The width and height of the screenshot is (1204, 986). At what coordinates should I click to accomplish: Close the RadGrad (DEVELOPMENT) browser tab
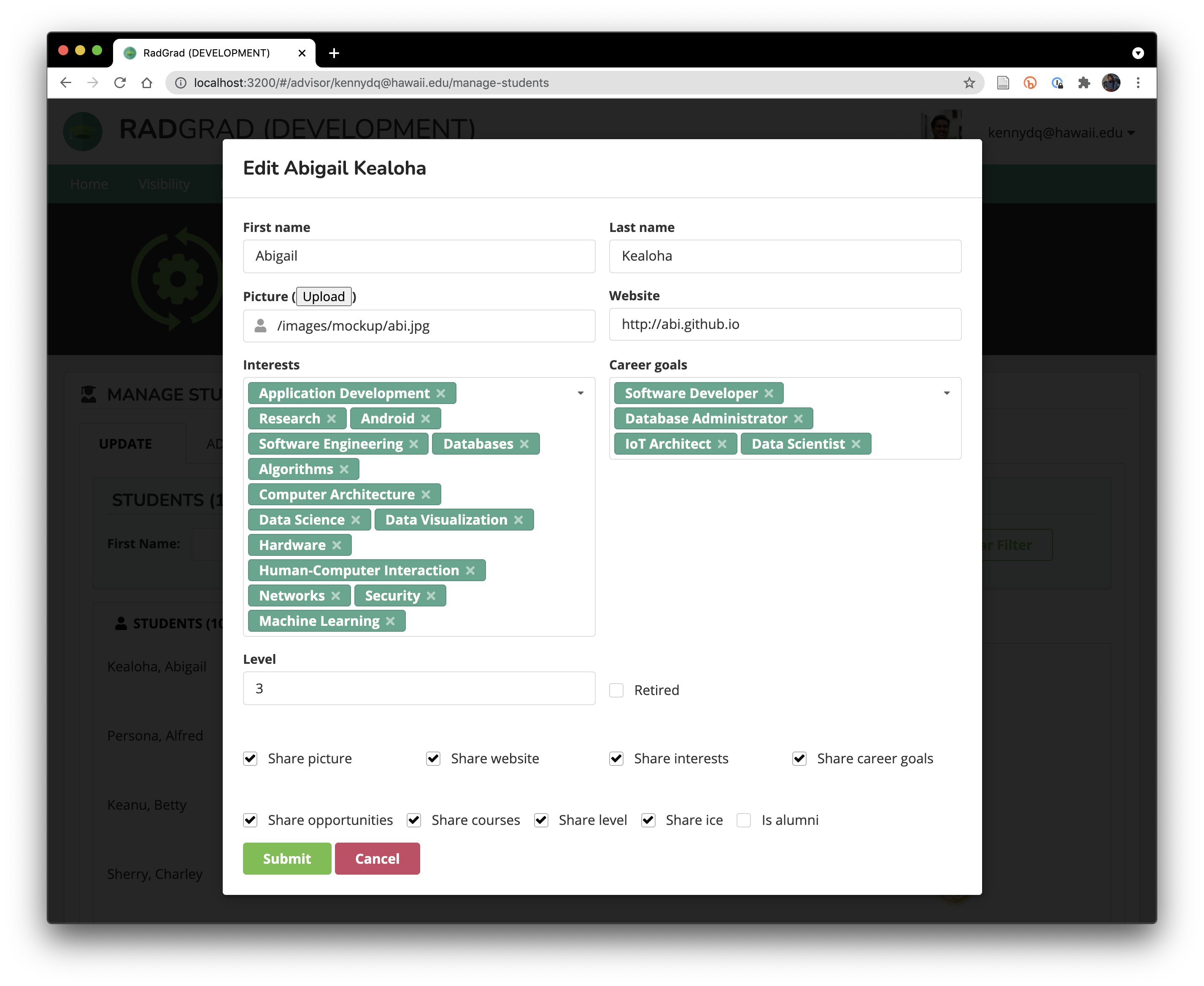click(x=302, y=53)
